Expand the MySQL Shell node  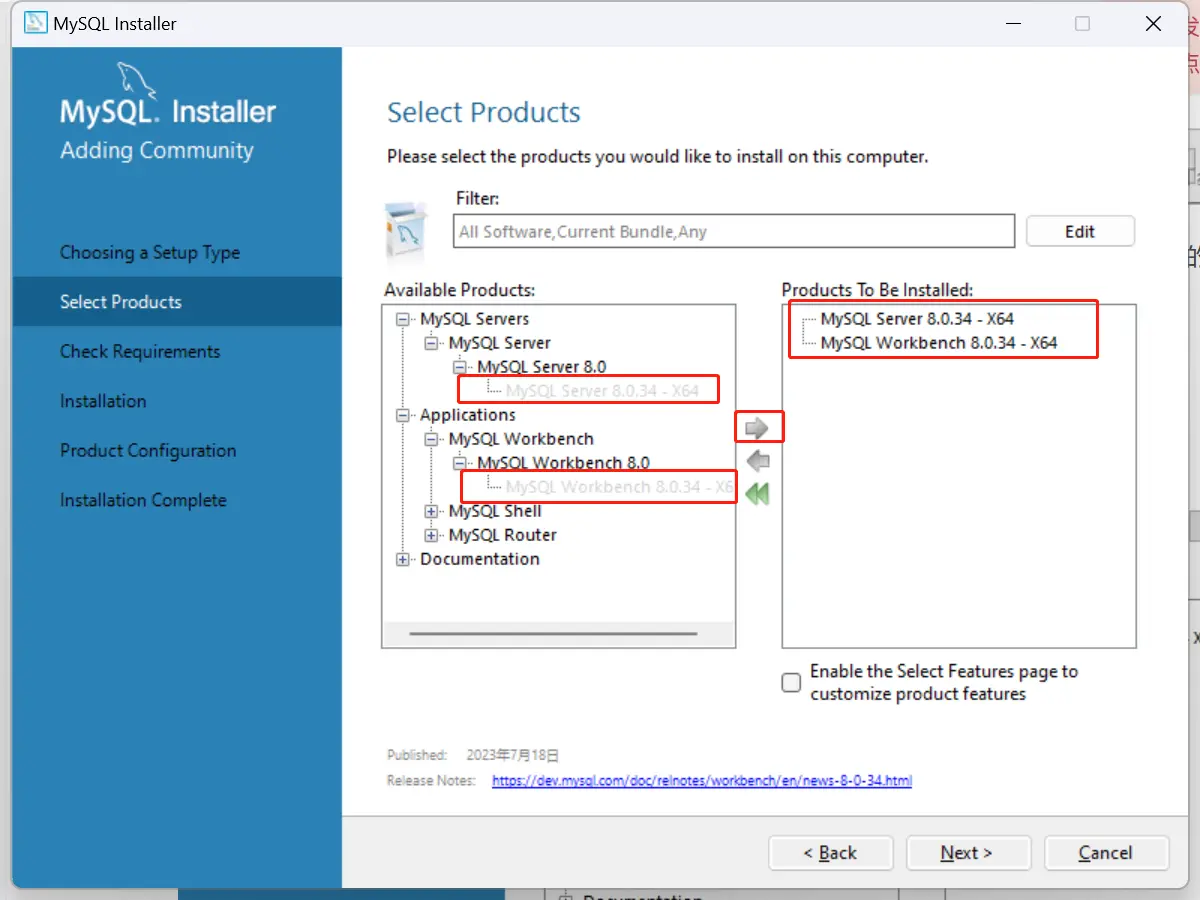432,511
